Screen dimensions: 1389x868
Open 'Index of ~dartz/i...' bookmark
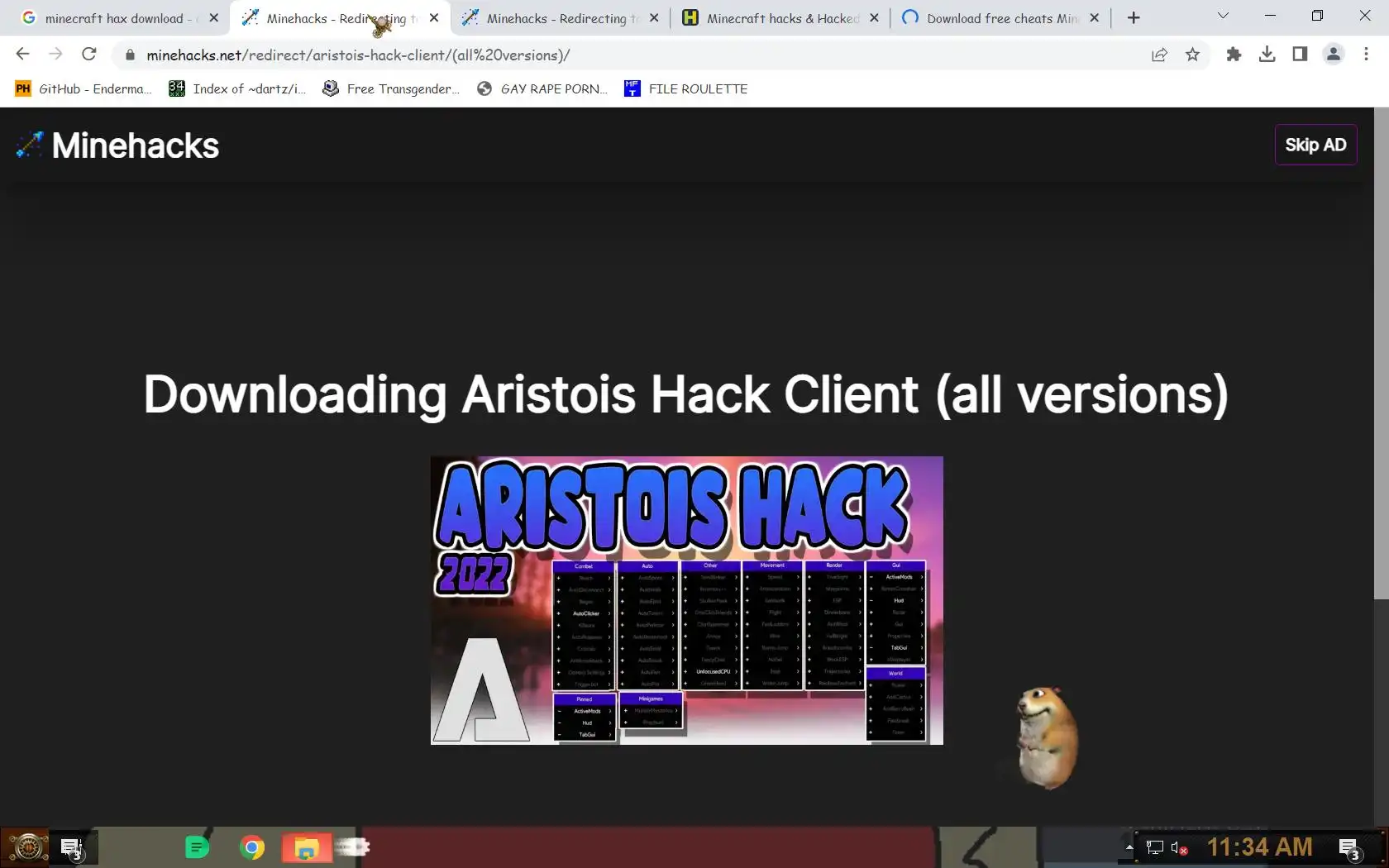(x=237, y=88)
